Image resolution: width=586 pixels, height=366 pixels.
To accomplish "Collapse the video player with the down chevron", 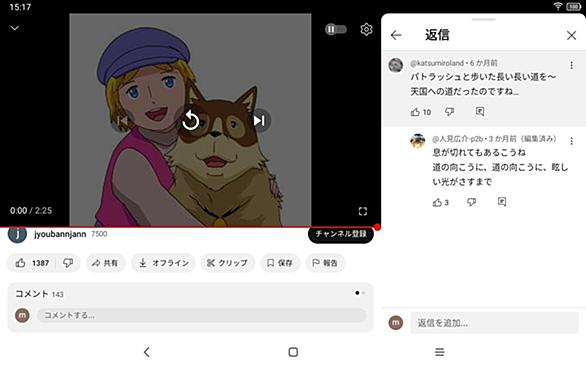I will [15, 28].
